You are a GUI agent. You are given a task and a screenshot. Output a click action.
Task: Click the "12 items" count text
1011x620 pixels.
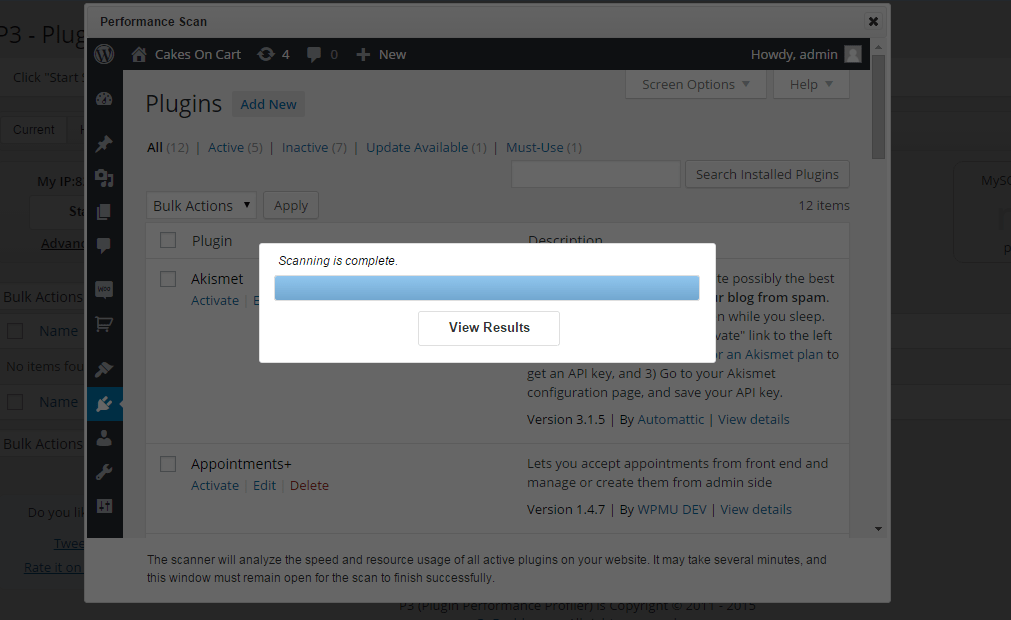pyautogui.click(x=824, y=206)
